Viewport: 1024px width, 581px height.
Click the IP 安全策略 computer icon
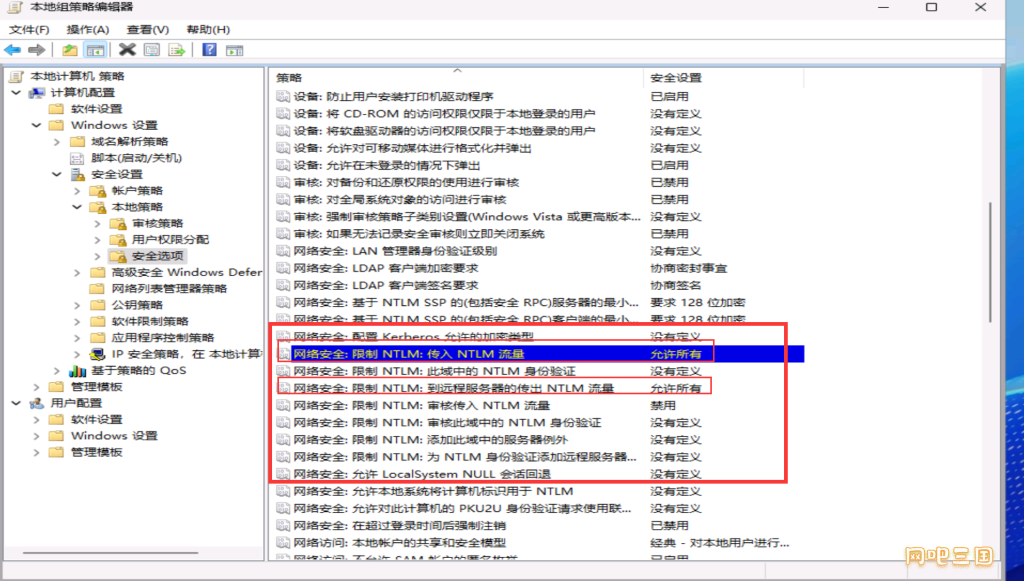[x=97, y=354]
